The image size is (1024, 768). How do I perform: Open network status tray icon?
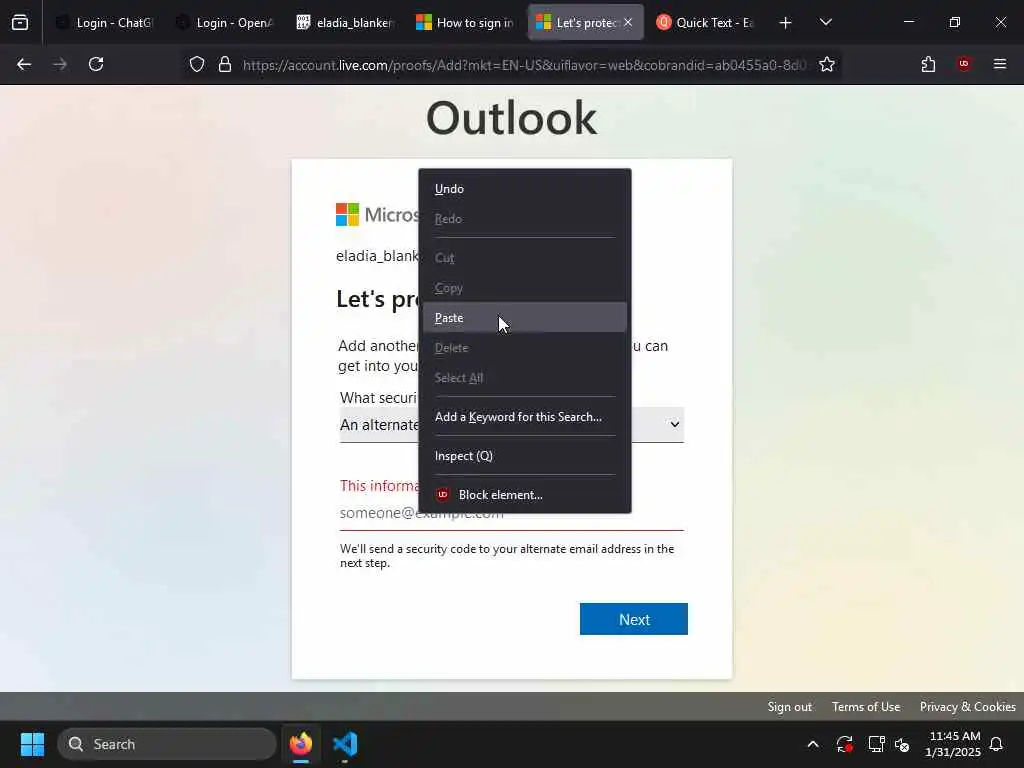click(x=876, y=744)
